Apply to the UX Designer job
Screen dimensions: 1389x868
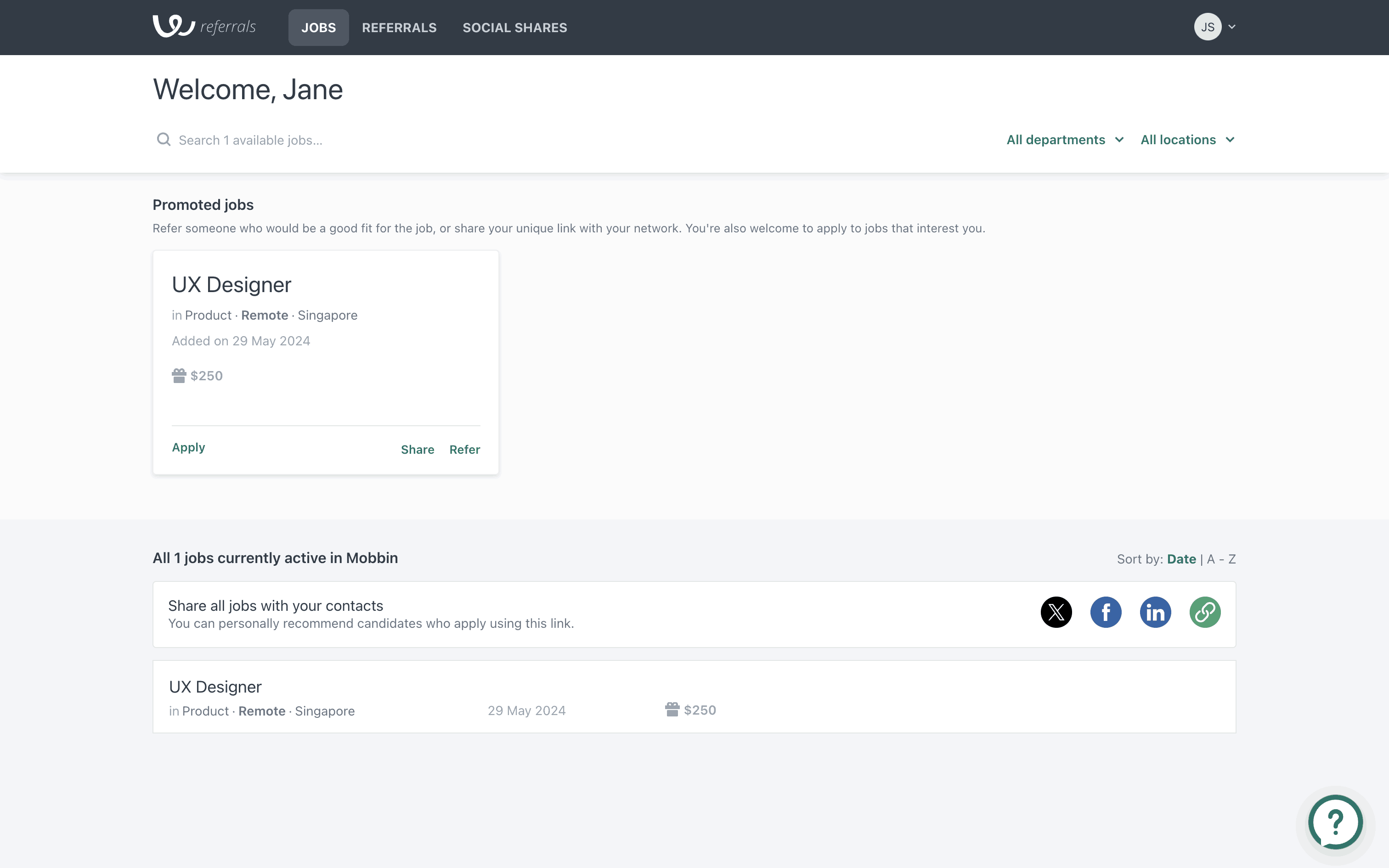click(188, 447)
